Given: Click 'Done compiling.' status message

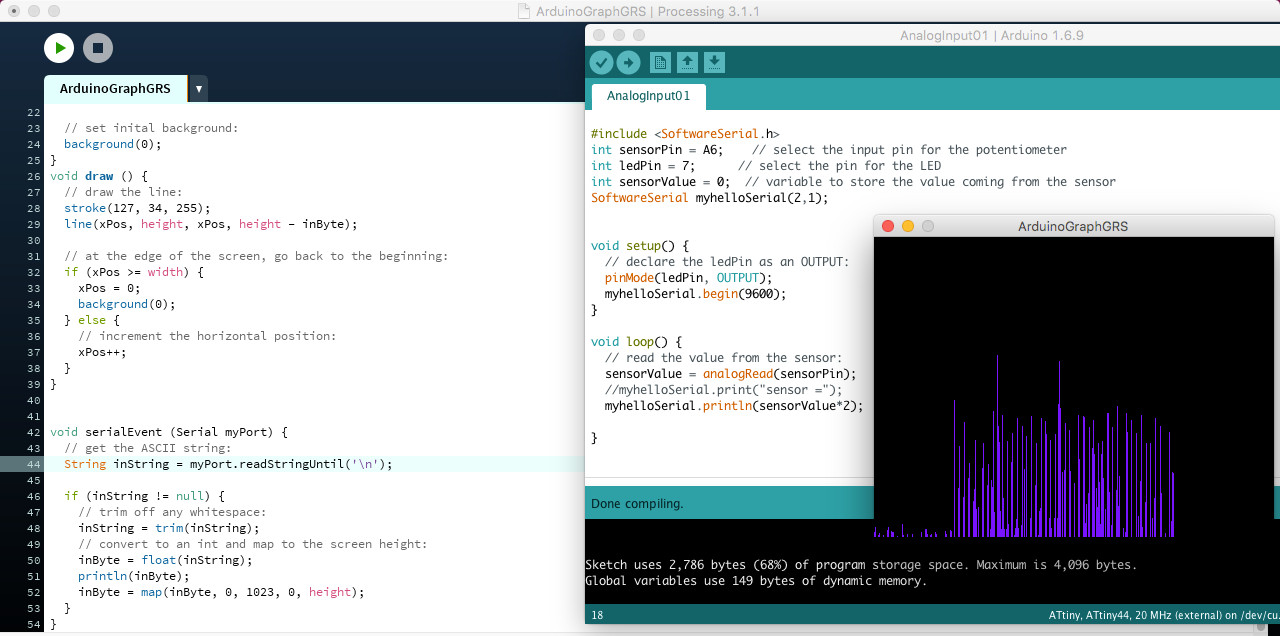Looking at the screenshot, I should (637, 504).
